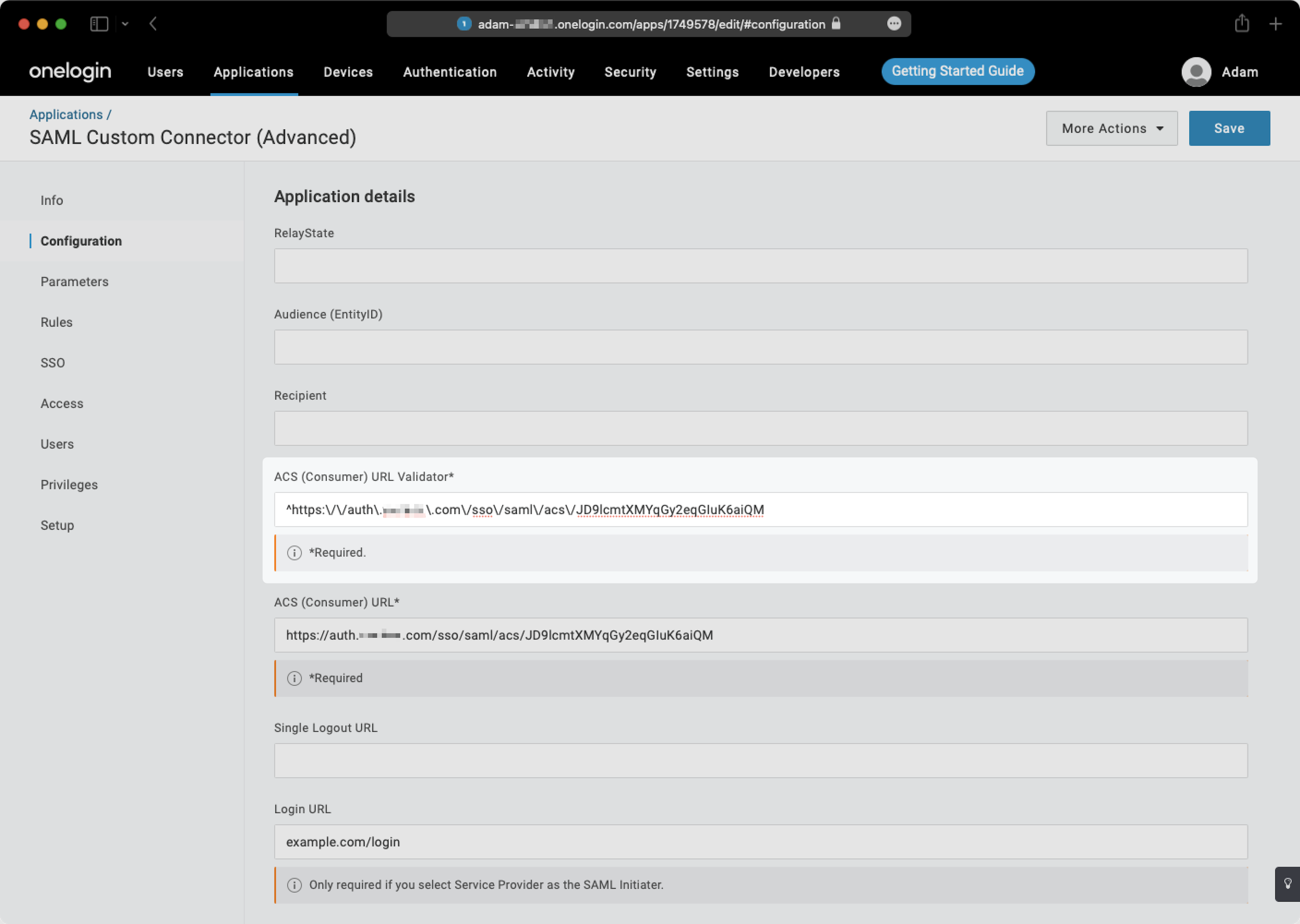Screen dimensions: 1300x924
Task: Open the chevron next to the sidebar toggle
Action: [126, 24]
